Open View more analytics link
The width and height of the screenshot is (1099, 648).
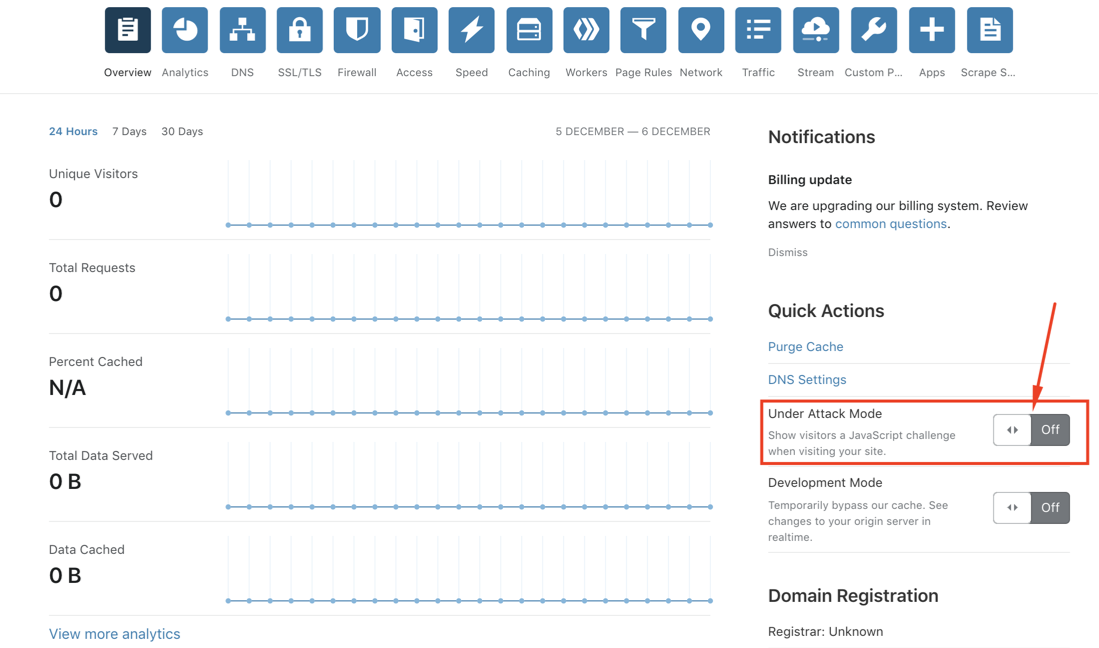(114, 634)
